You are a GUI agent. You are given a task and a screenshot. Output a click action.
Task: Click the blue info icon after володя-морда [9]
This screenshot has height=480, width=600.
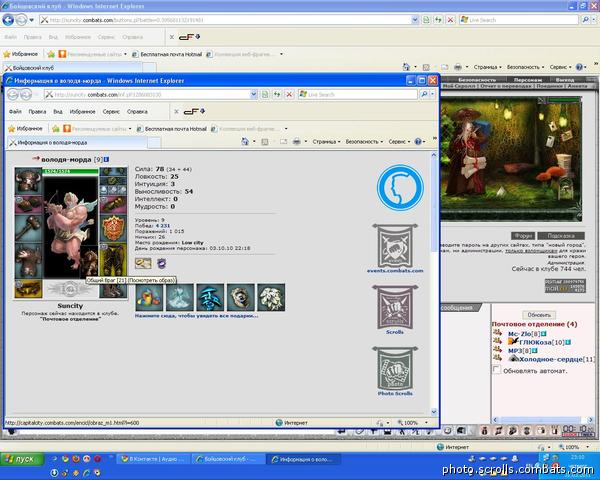pyautogui.click(x=106, y=159)
